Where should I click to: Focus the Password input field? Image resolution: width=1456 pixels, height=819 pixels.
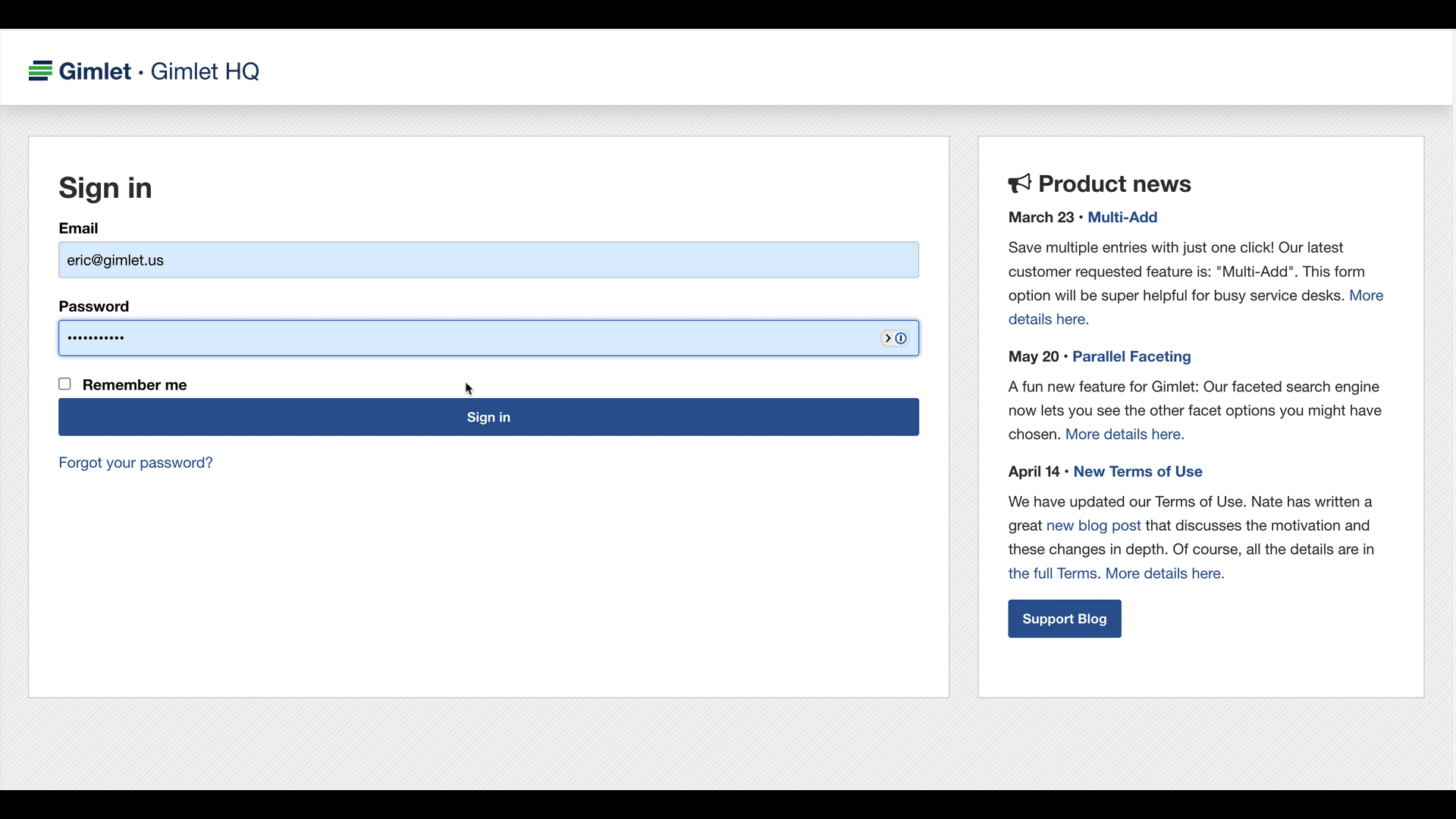pos(488,338)
